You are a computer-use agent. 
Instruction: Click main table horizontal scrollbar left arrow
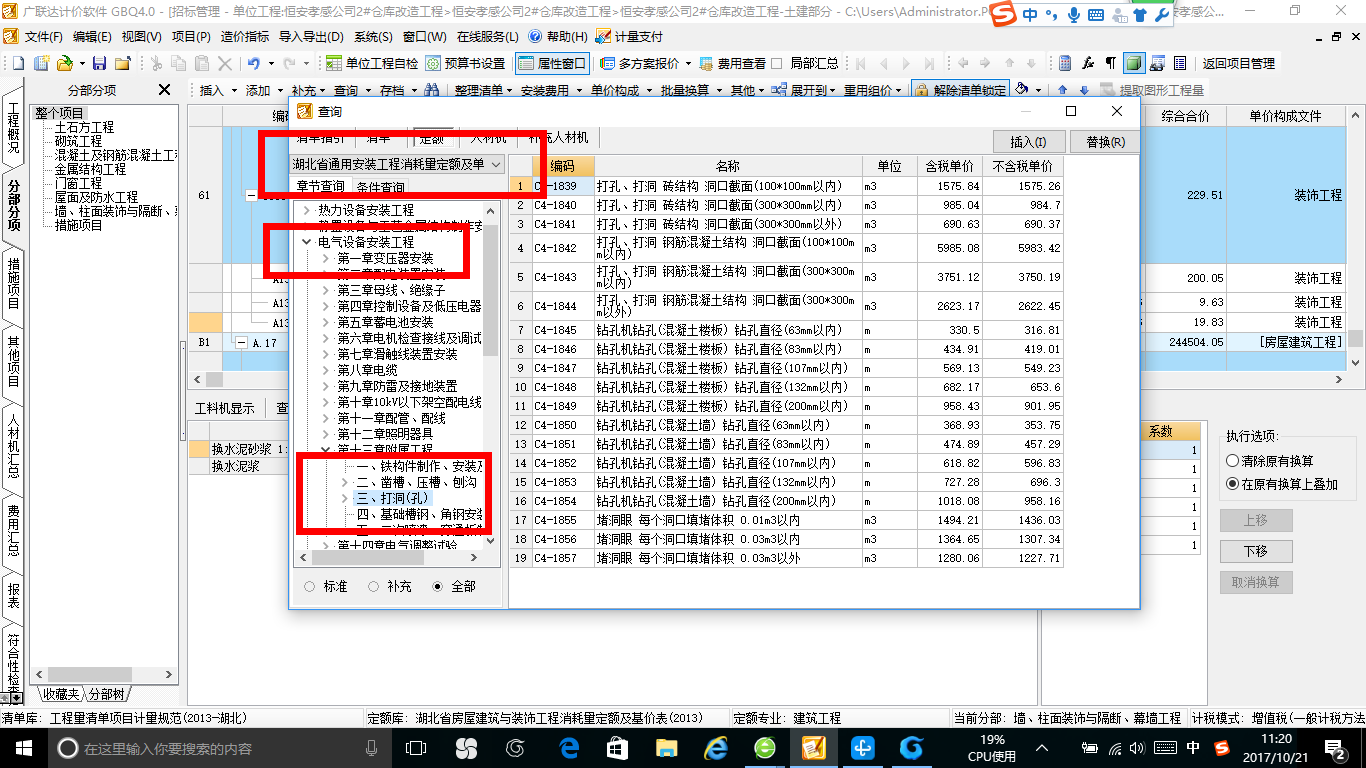(x=196, y=380)
